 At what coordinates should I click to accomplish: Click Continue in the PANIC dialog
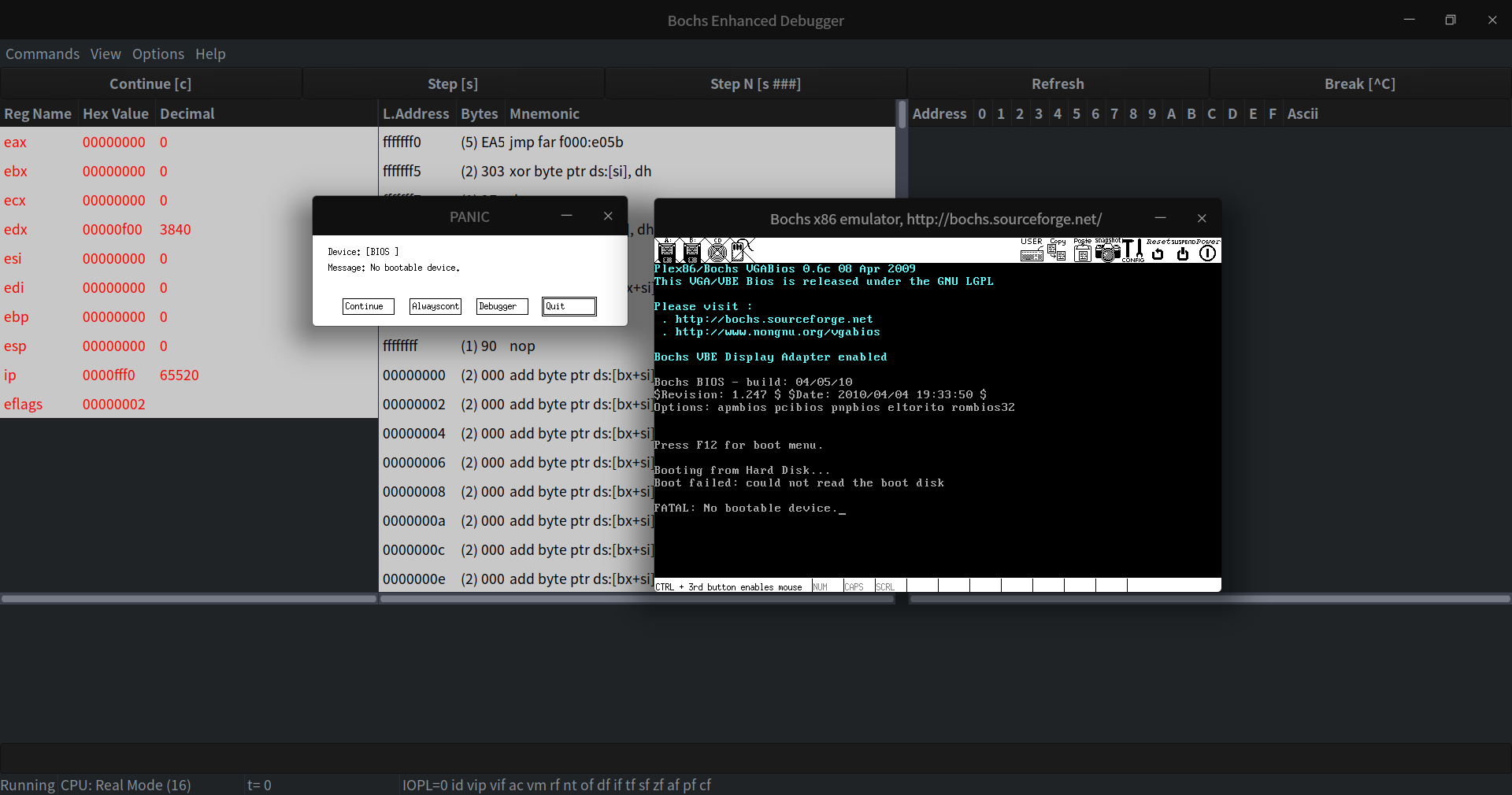368,306
